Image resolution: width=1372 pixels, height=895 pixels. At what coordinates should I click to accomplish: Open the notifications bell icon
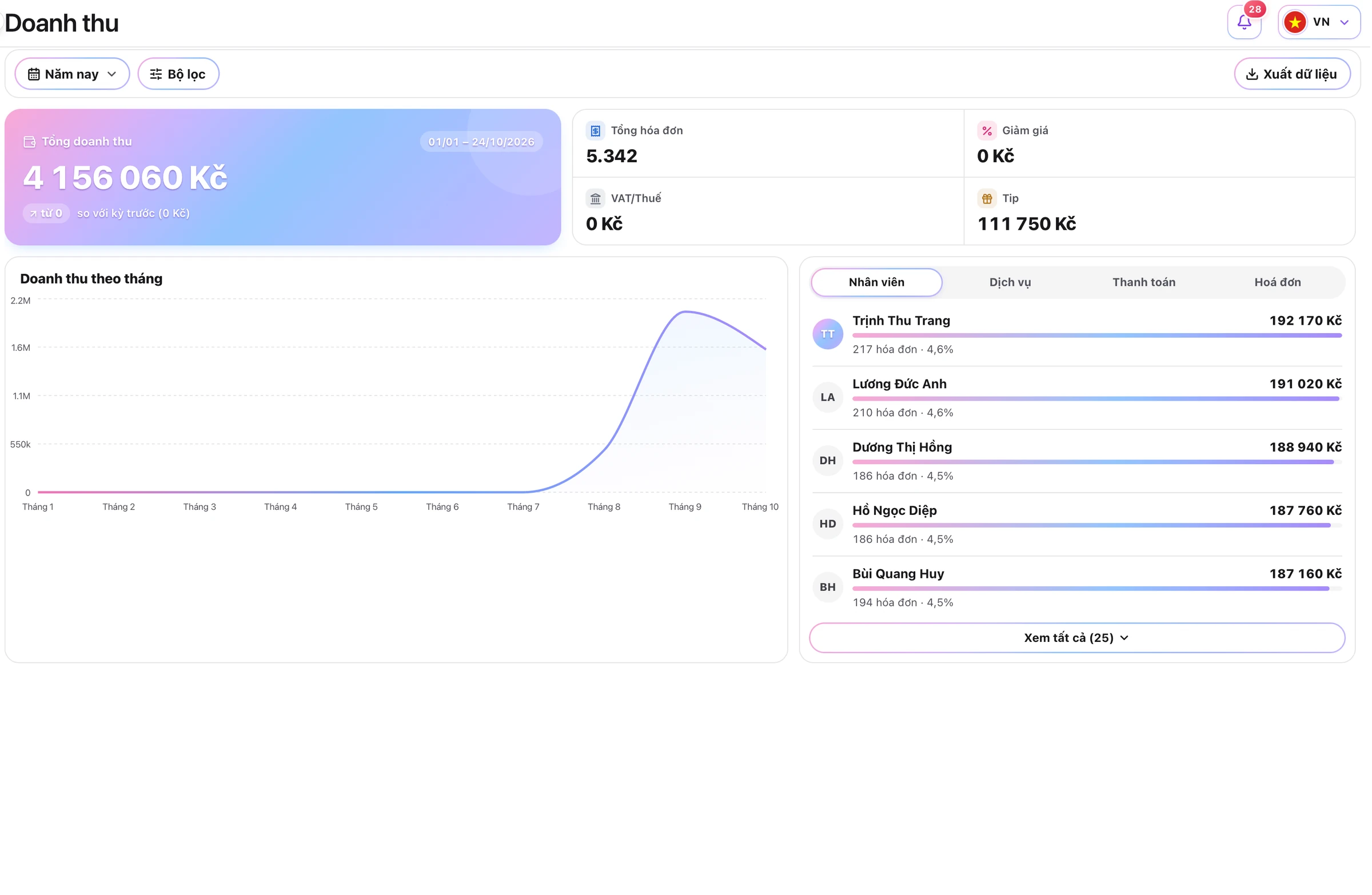click(1245, 22)
